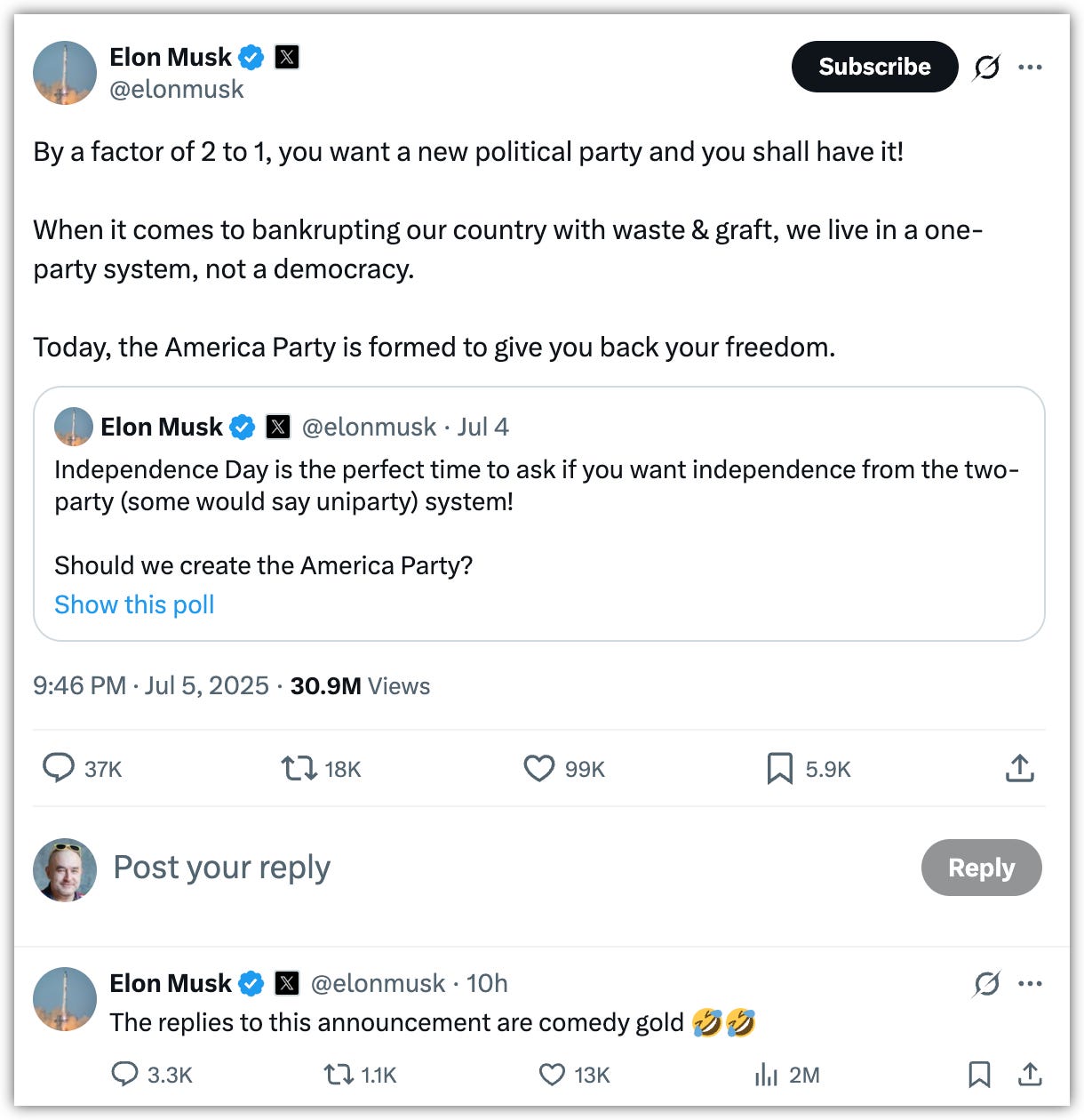Click the Subscribe button
Image resolution: width=1084 pixels, height=1120 pixels.
click(x=874, y=67)
